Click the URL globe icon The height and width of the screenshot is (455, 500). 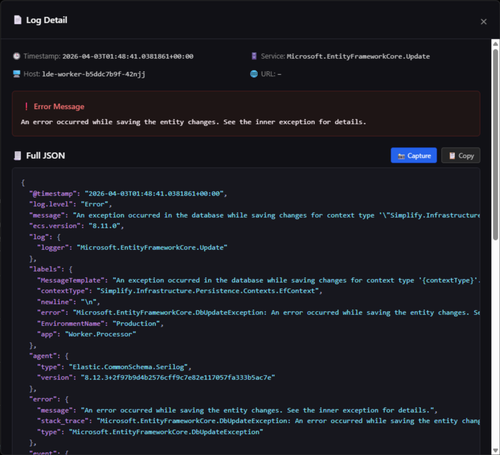coord(254,74)
